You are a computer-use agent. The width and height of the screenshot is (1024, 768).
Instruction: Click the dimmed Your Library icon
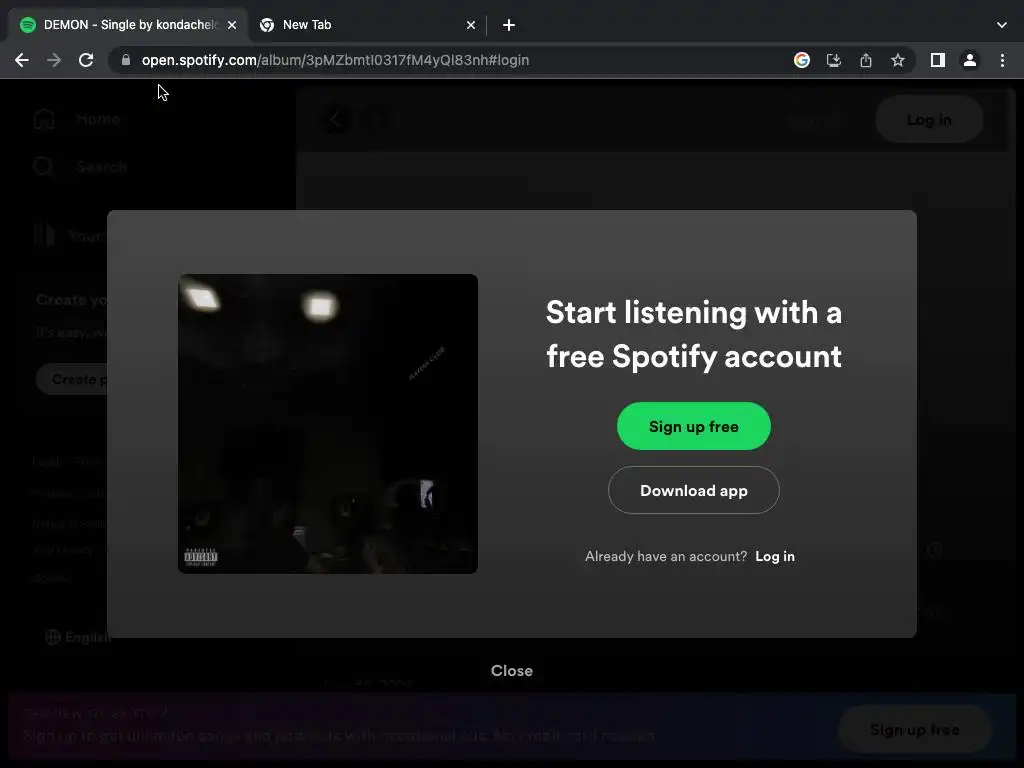pos(44,235)
